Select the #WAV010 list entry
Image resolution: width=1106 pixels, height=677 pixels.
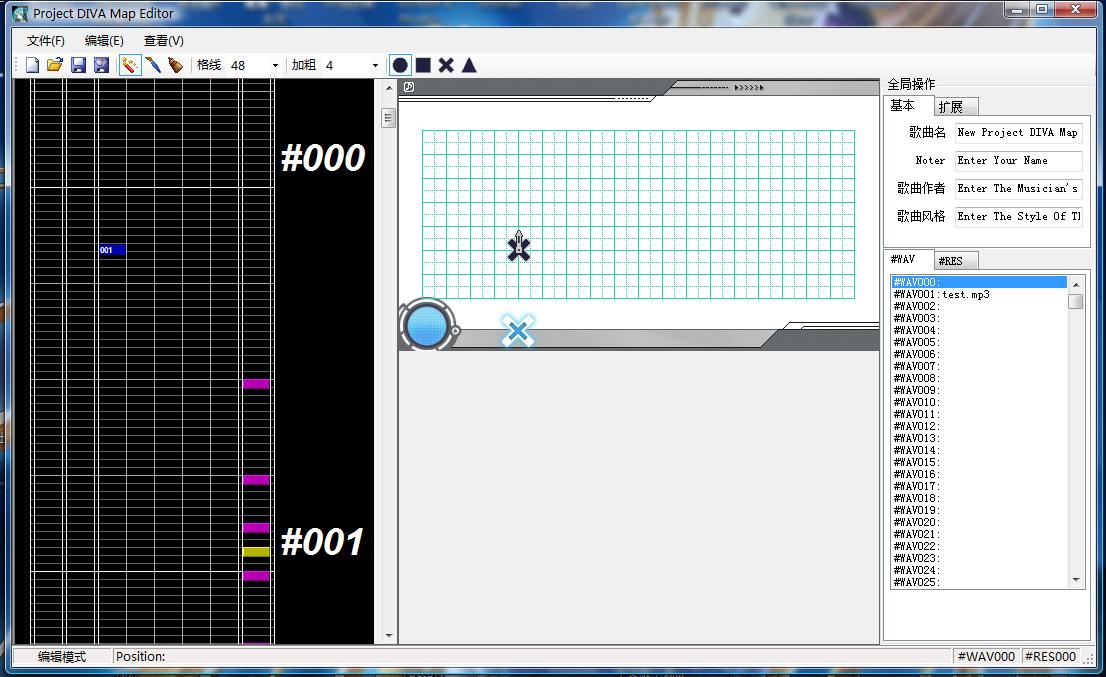[979, 402]
